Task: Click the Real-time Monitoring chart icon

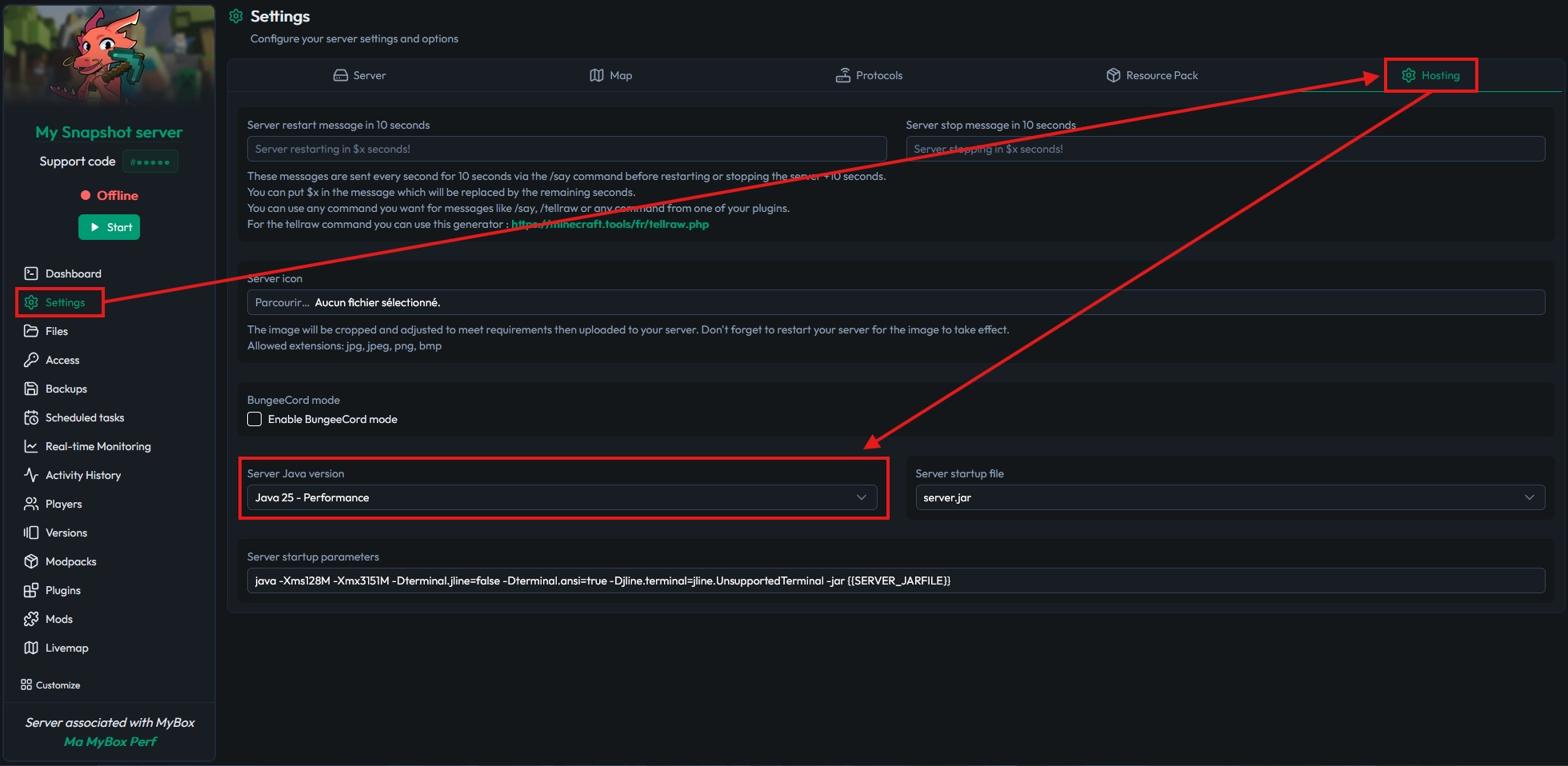Action: pyautogui.click(x=31, y=446)
